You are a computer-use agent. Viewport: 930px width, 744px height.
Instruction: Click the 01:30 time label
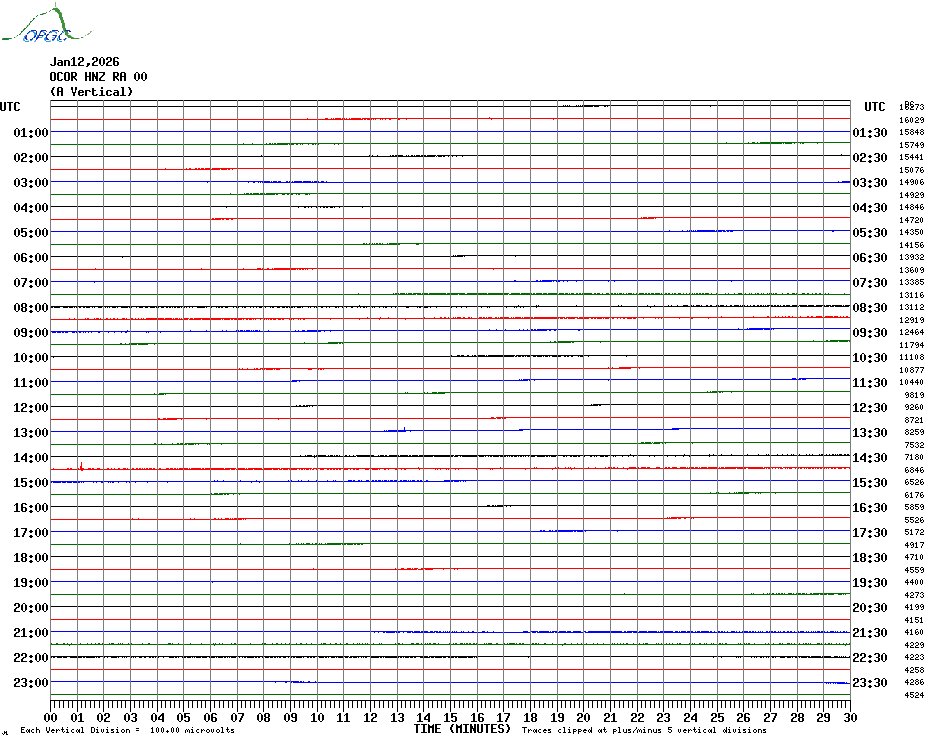tap(870, 132)
